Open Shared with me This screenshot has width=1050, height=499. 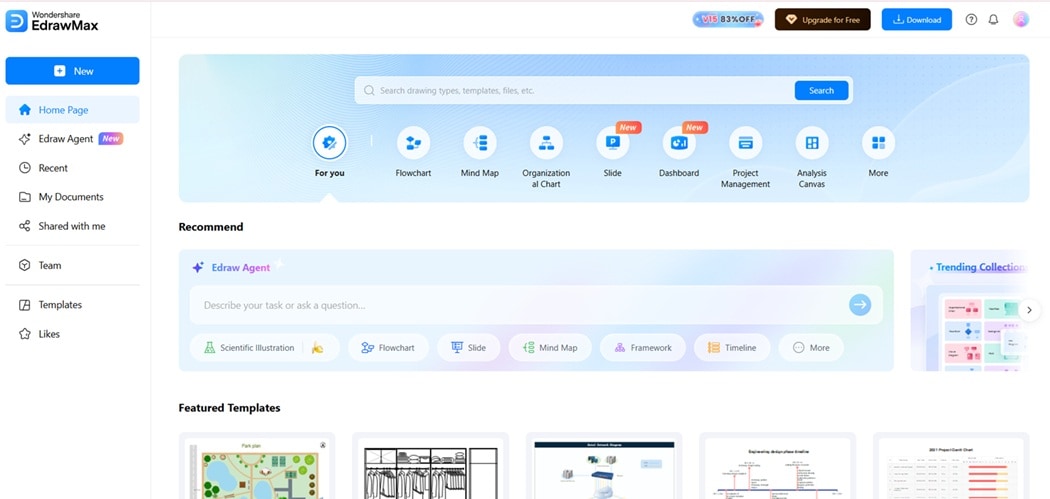point(72,226)
